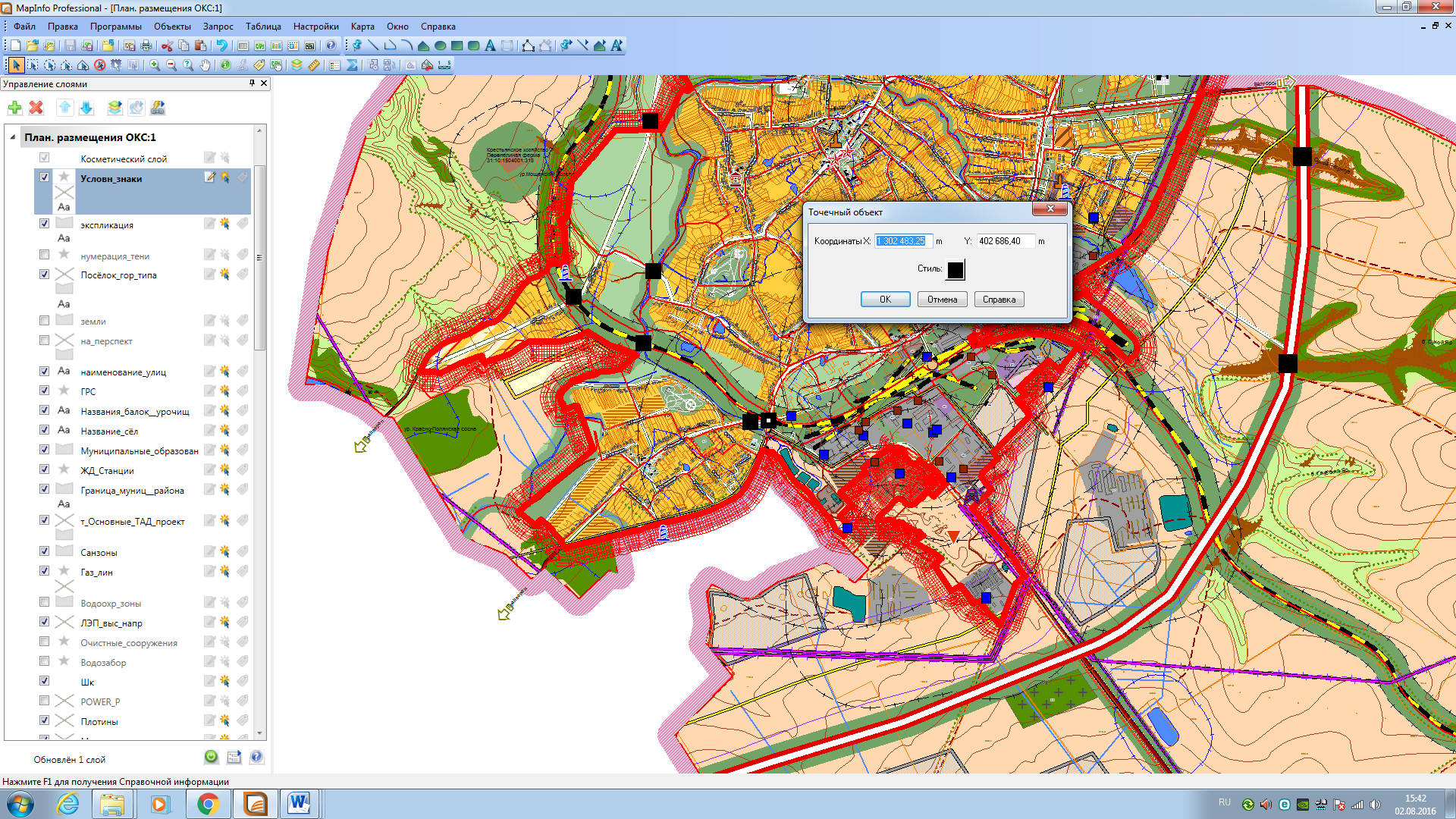Screen dimensions: 1456x819
Task: Click the green plus add-layer icon
Action: (x=14, y=108)
